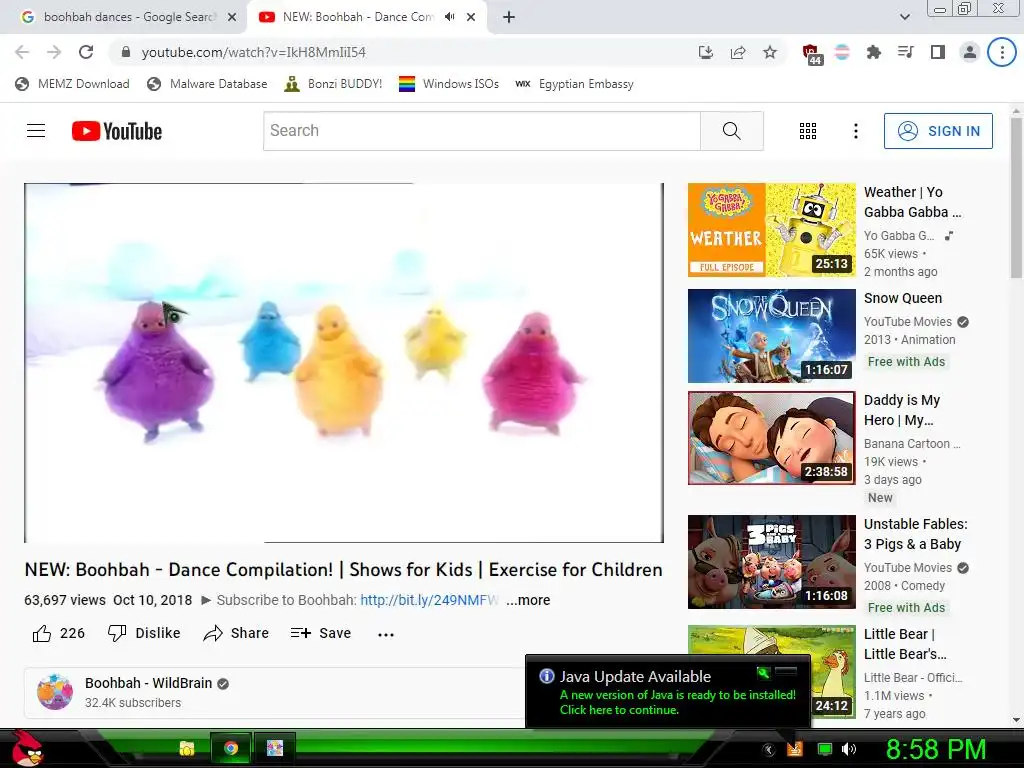Screen dimensions: 1024x768
Task: Go back in Chrome
Action: (22, 52)
